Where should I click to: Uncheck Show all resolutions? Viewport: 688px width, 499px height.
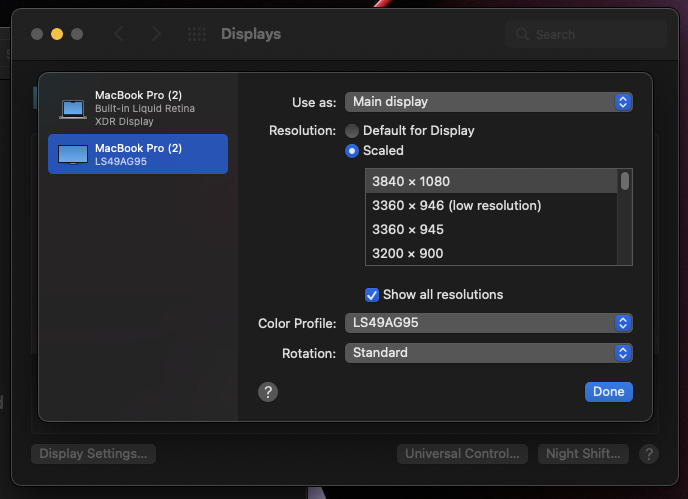372,295
